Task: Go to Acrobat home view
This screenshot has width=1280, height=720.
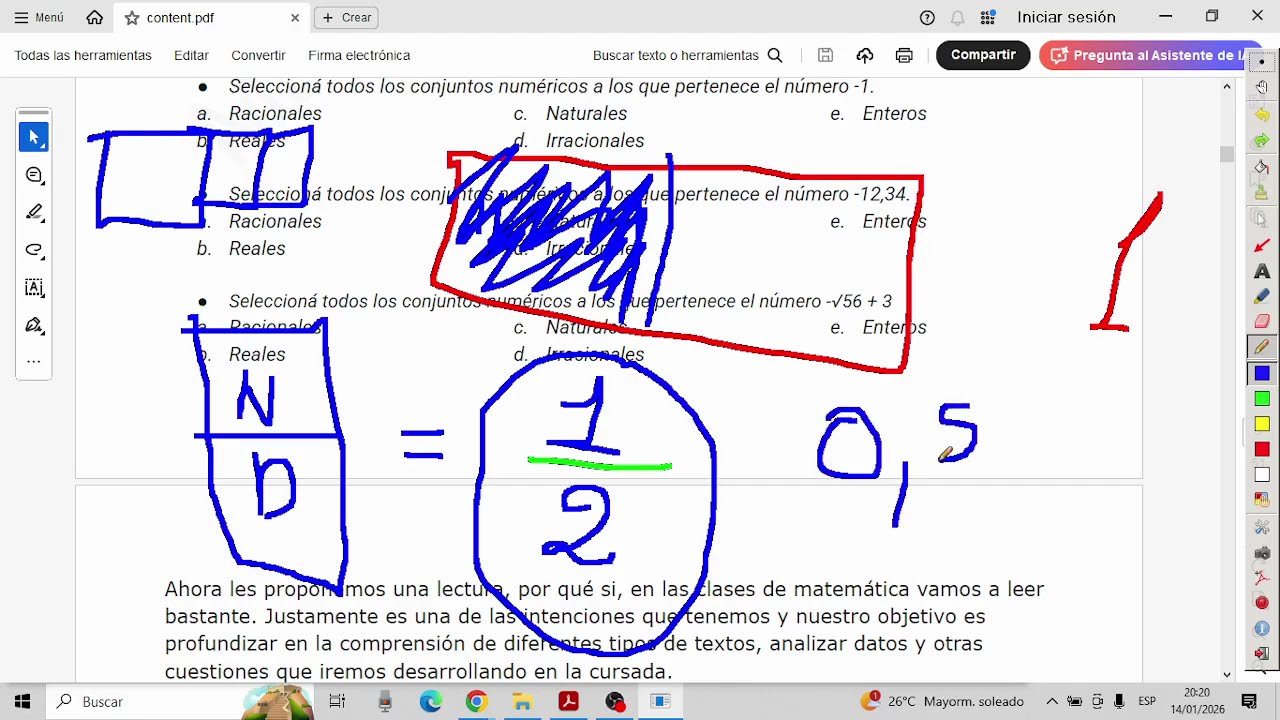Action: [95, 17]
